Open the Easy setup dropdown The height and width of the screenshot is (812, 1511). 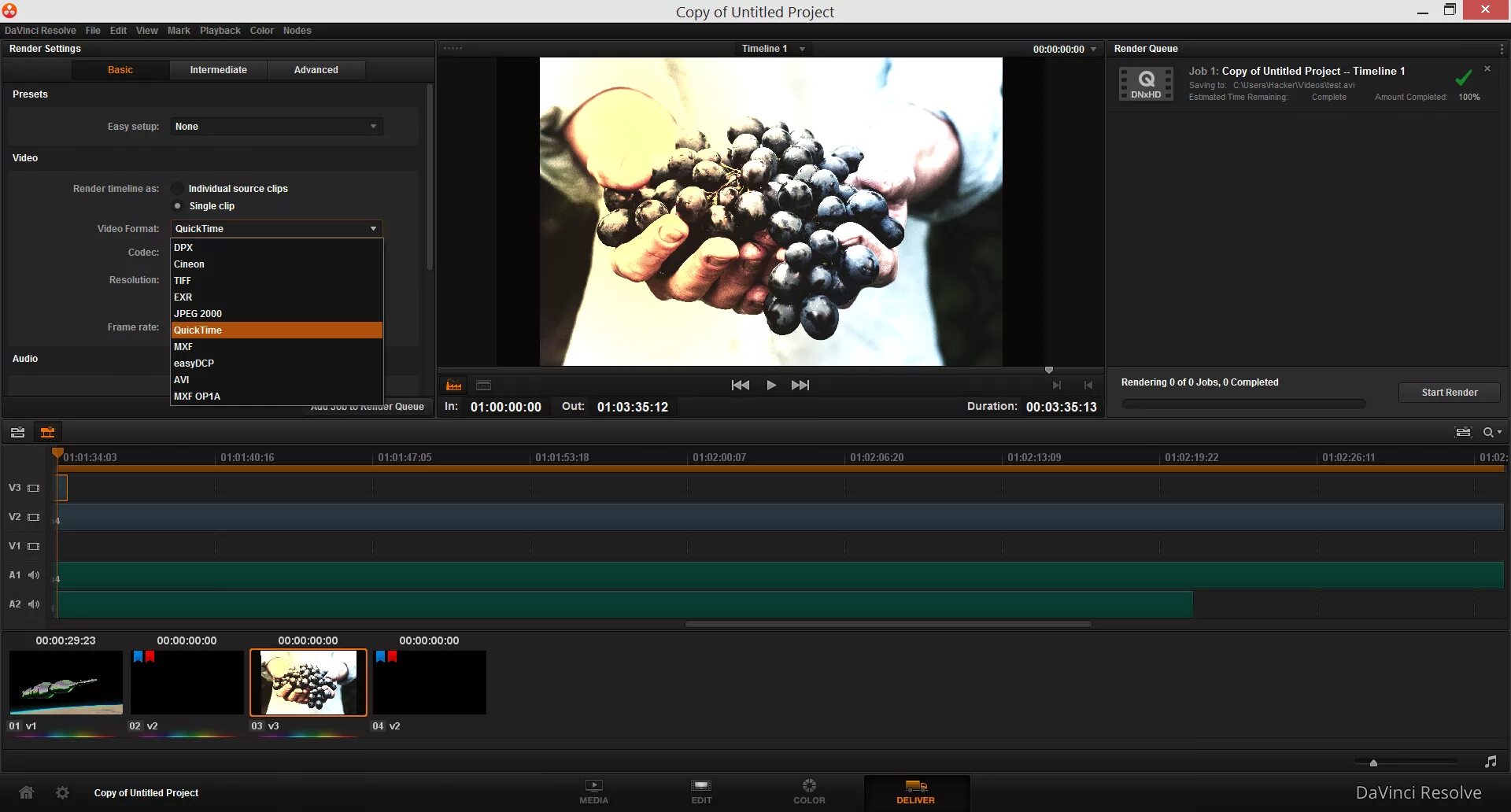(x=277, y=127)
